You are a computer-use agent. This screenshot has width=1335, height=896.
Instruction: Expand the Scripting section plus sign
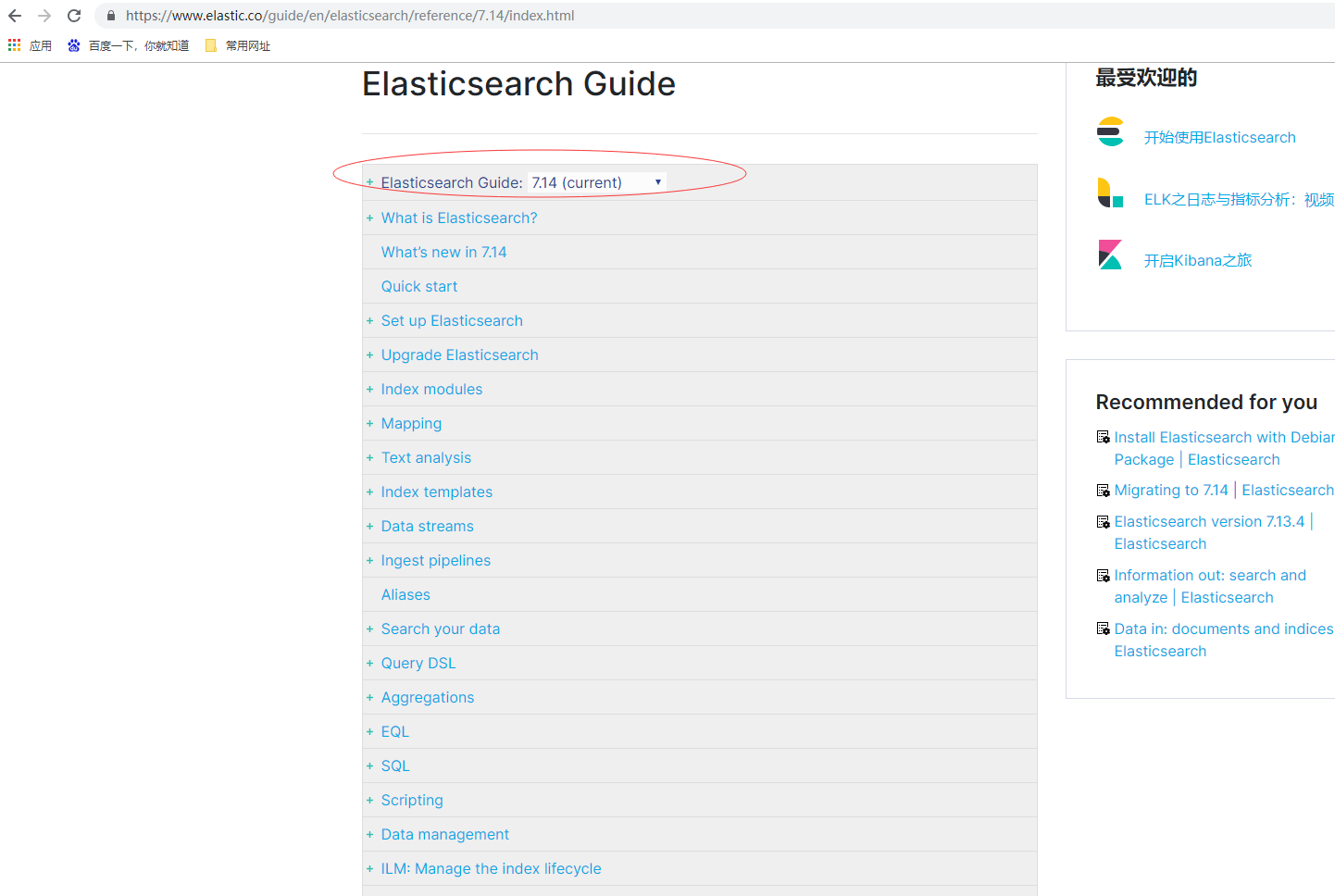point(369,801)
